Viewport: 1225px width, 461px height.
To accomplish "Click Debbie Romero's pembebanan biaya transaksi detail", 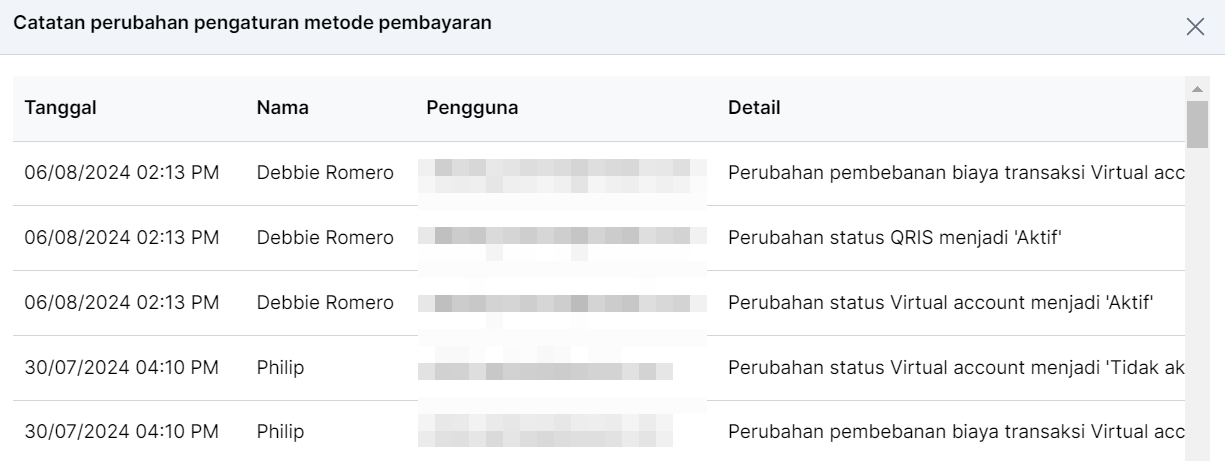I will pyautogui.click(x=956, y=173).
